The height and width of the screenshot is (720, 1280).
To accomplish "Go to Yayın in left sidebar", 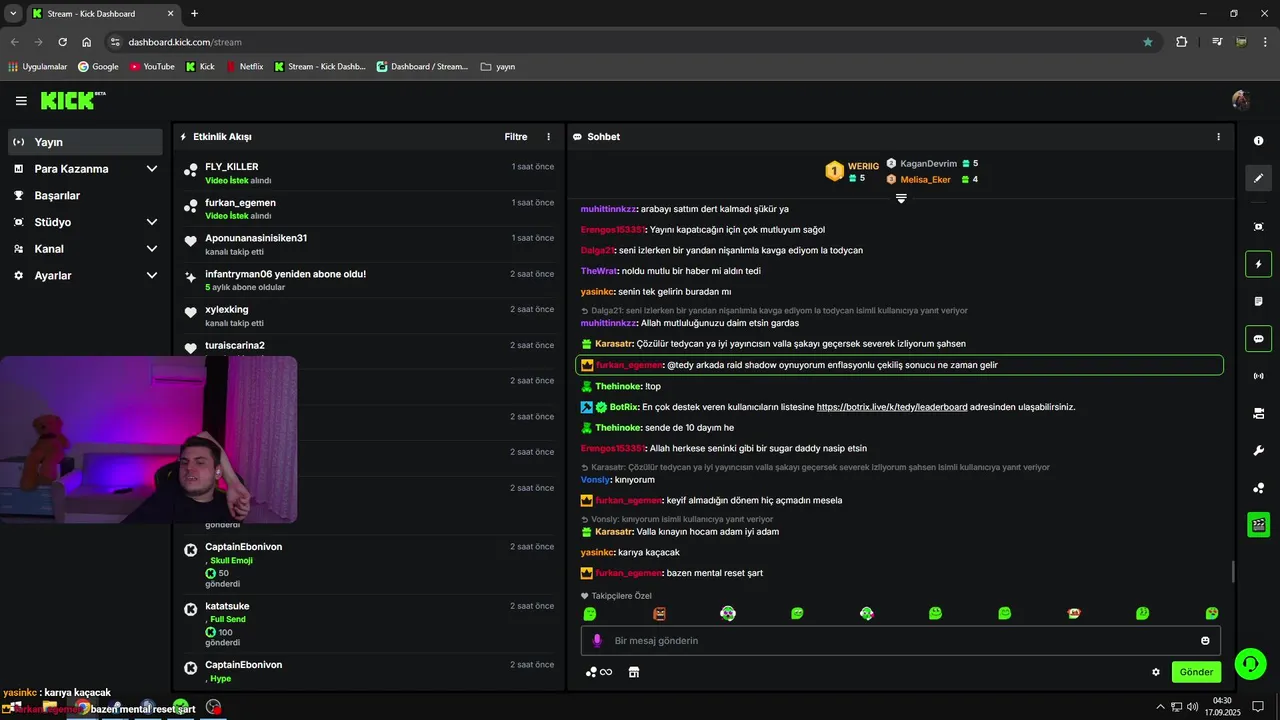I will tap(85, 142).
